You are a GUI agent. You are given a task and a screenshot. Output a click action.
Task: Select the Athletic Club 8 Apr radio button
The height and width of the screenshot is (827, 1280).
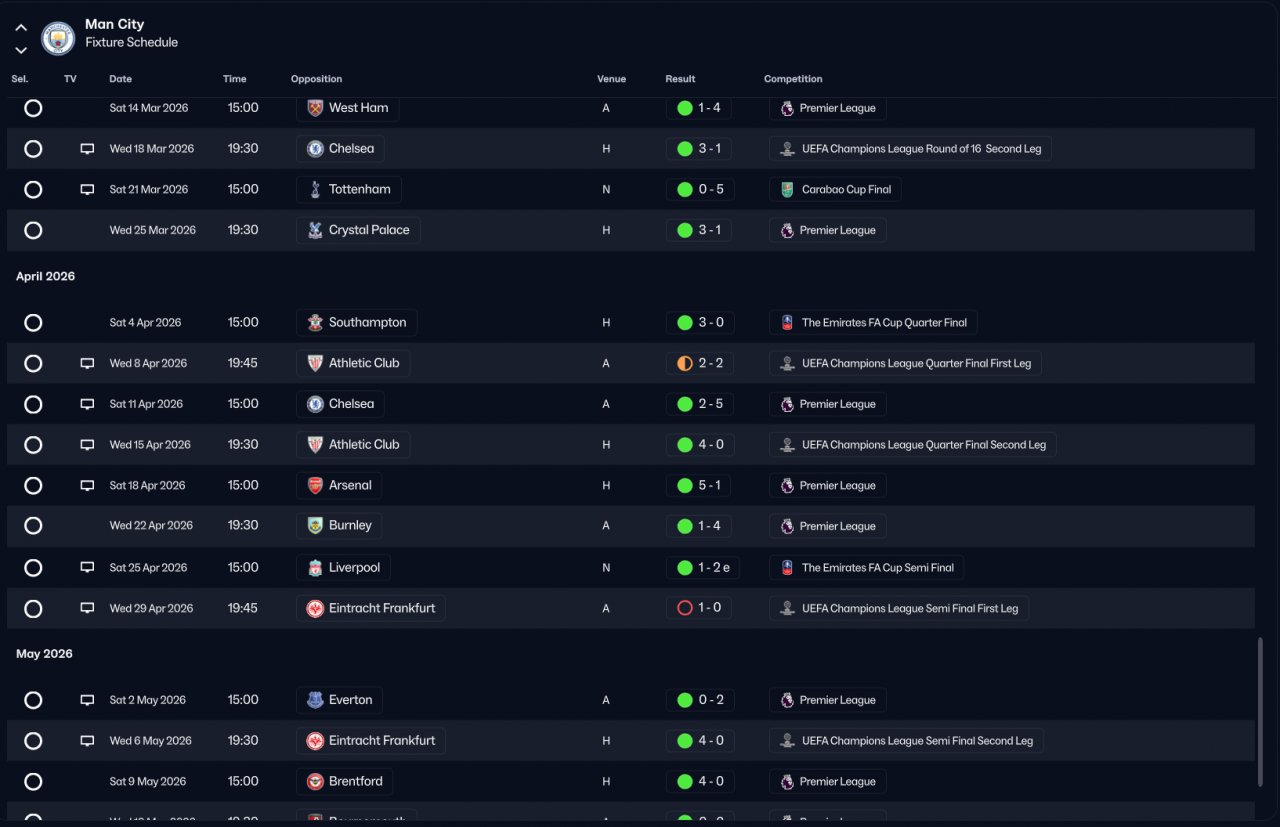(x=33, y=364)
